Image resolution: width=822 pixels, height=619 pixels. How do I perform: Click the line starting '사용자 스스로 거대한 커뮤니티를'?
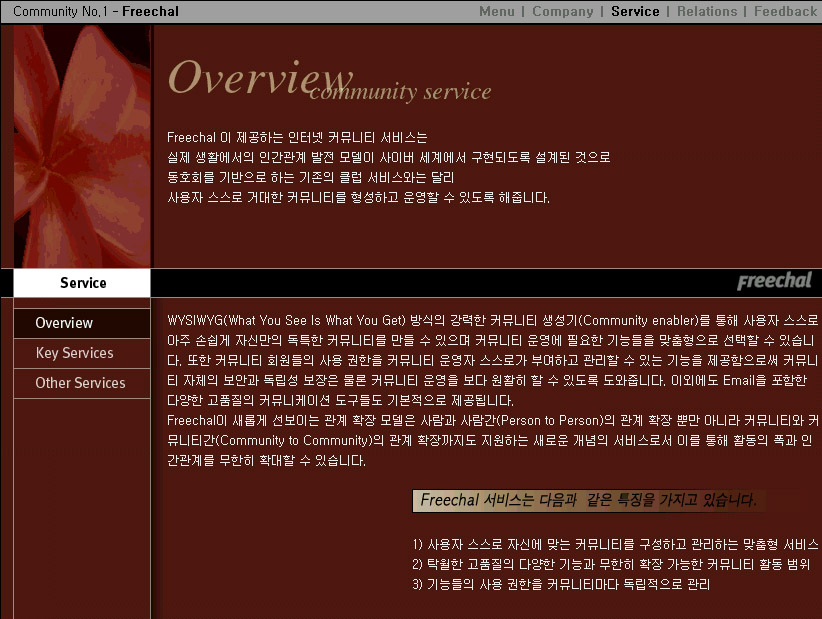pyautogui.click(x=358, y=198)
